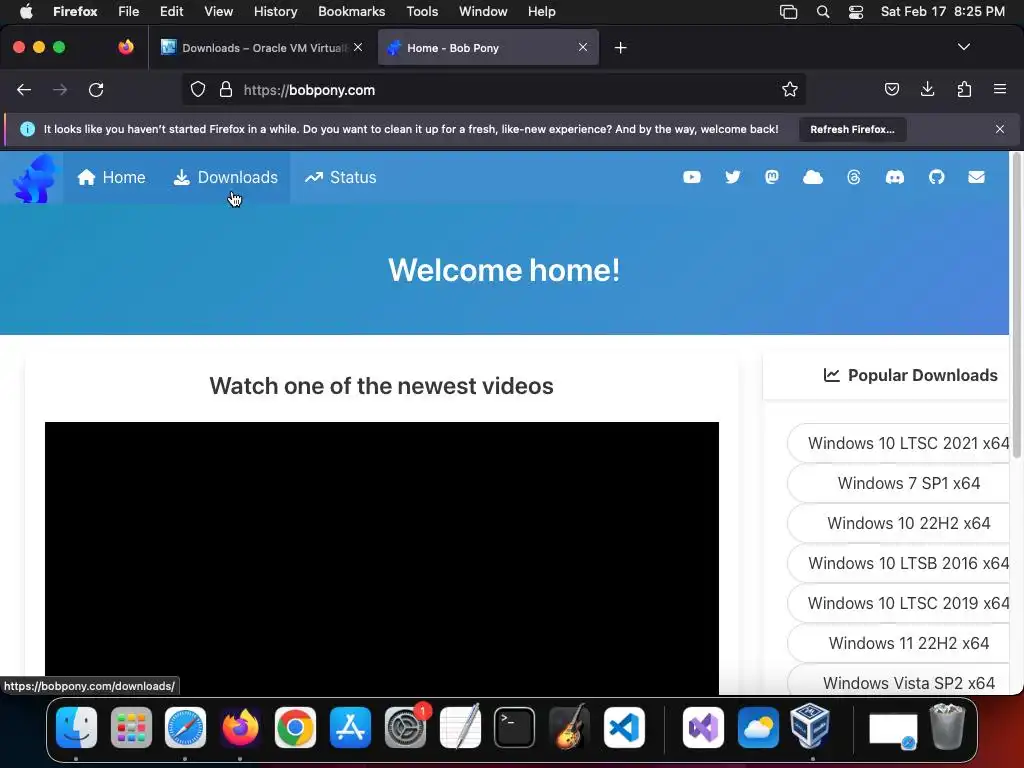Click the Home navigation link
The height and width of the screenshot is (768, 1024).
[x=111, y=177]
